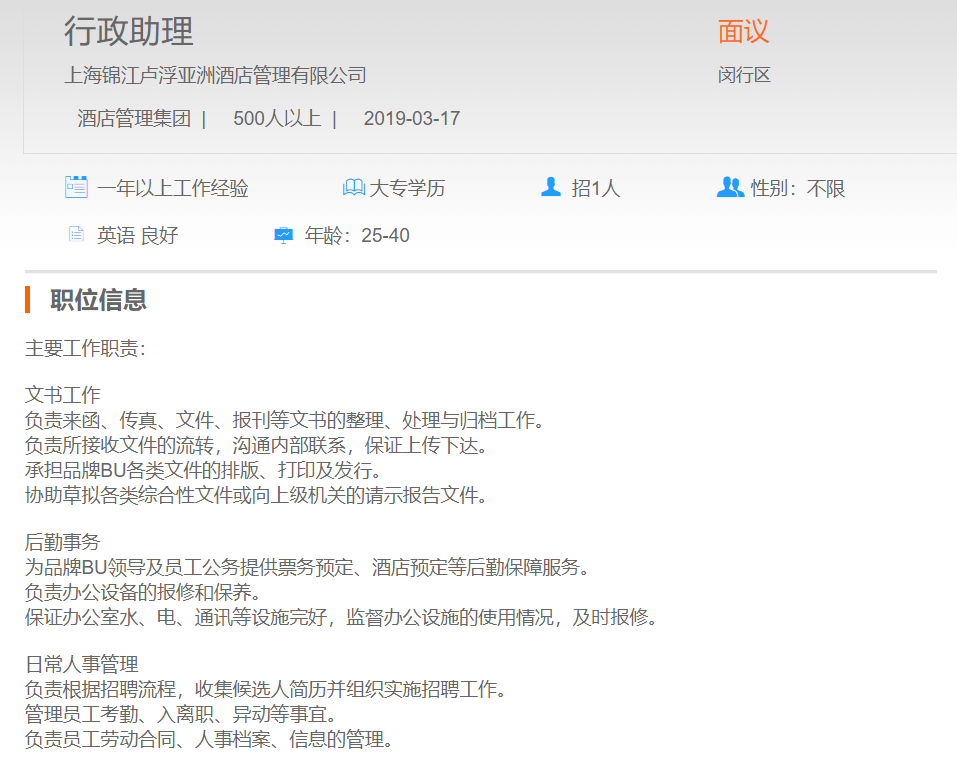This screenshot has height=771, width=957.
Task: Click the 500人以上 company size text
Action: pos(277,118)
